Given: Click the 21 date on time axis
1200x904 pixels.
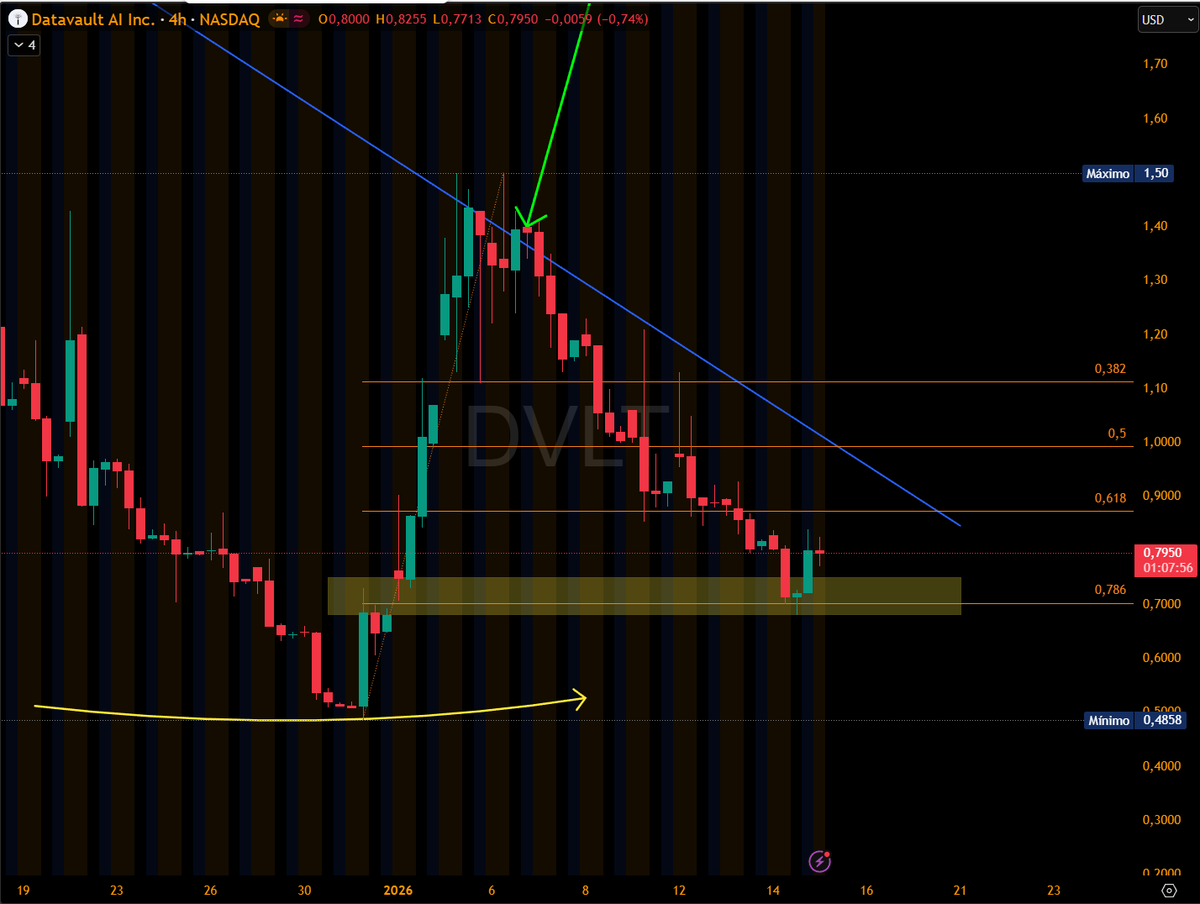Looking at the screenshot, I should 960,890.
